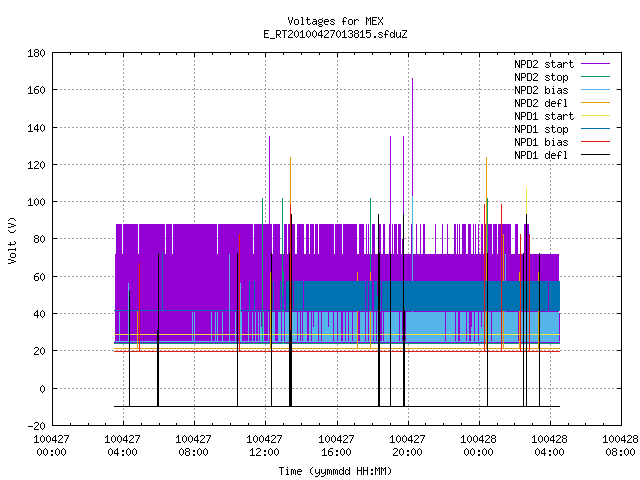Click x-axis tick 100427 16:00
640x480 pixels.
point(336,446)
